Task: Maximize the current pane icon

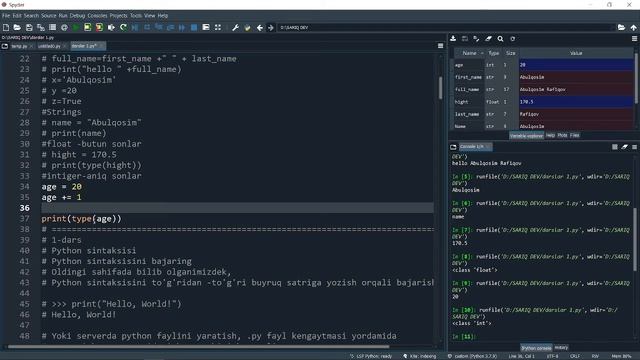Action: (218, 27)
